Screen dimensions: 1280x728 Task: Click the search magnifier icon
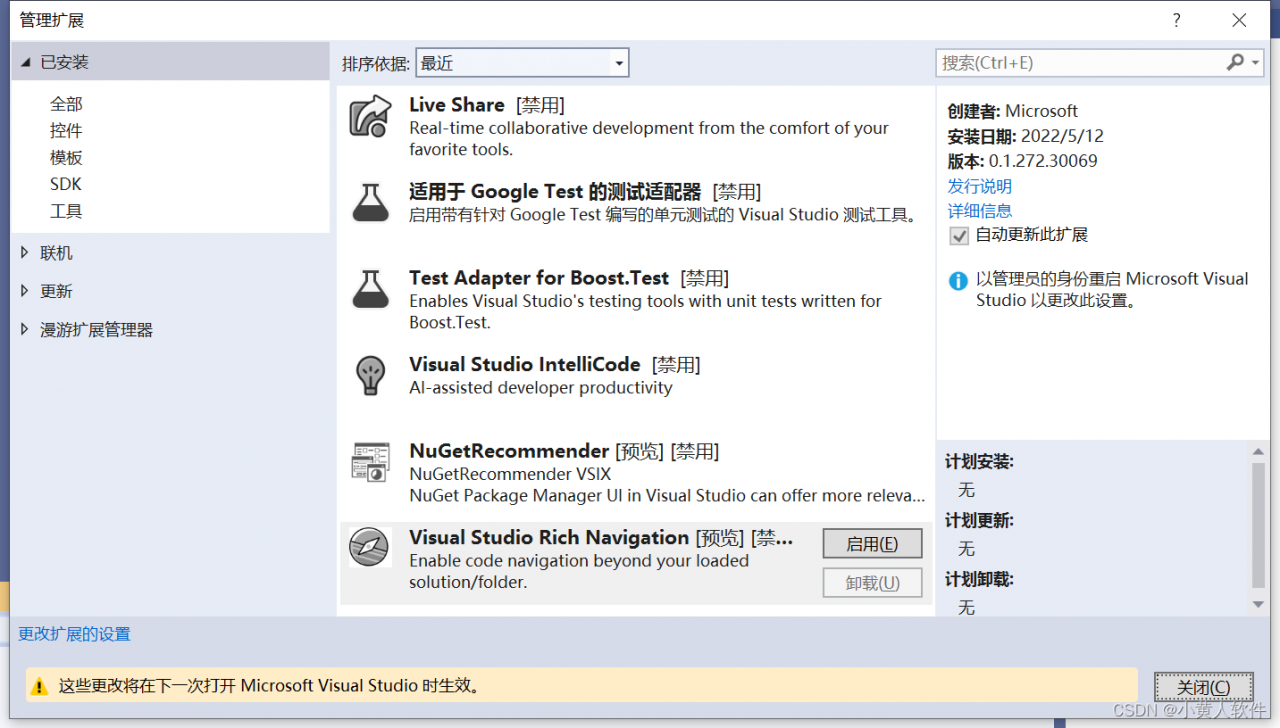tap(1236, 62)
